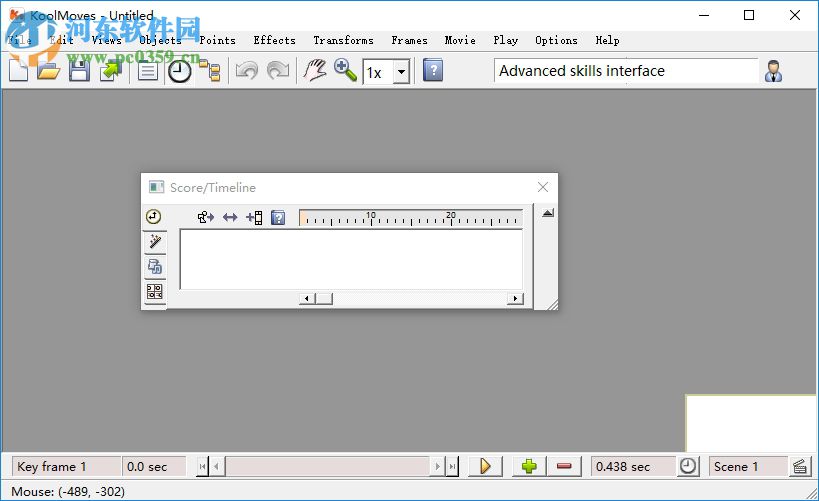Click the Advanced skills interface field
The width and height of the screenshot is (819, 501).
tap(626, 71)
